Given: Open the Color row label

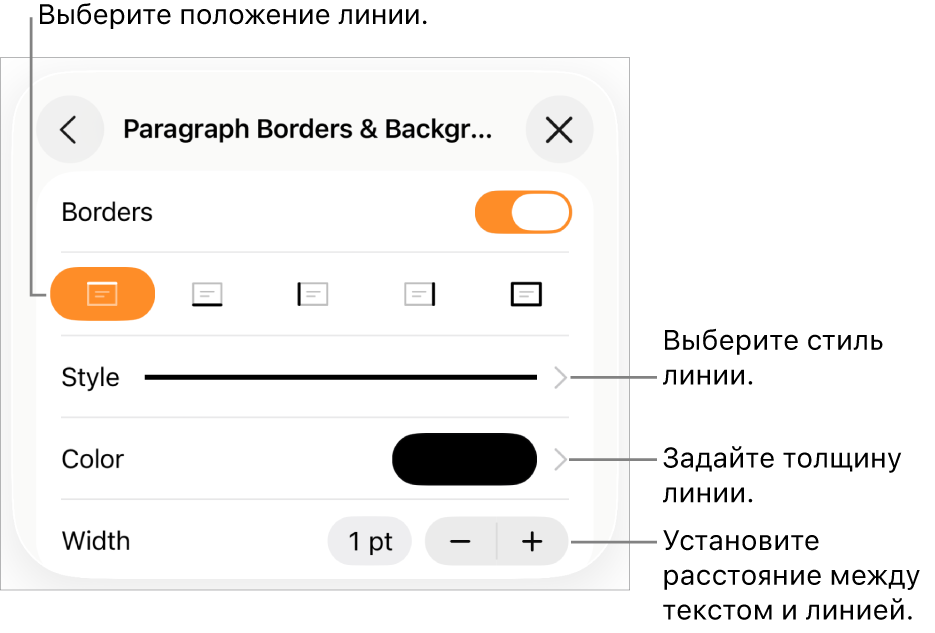Looking at the screenshot, I should point(93,460).
